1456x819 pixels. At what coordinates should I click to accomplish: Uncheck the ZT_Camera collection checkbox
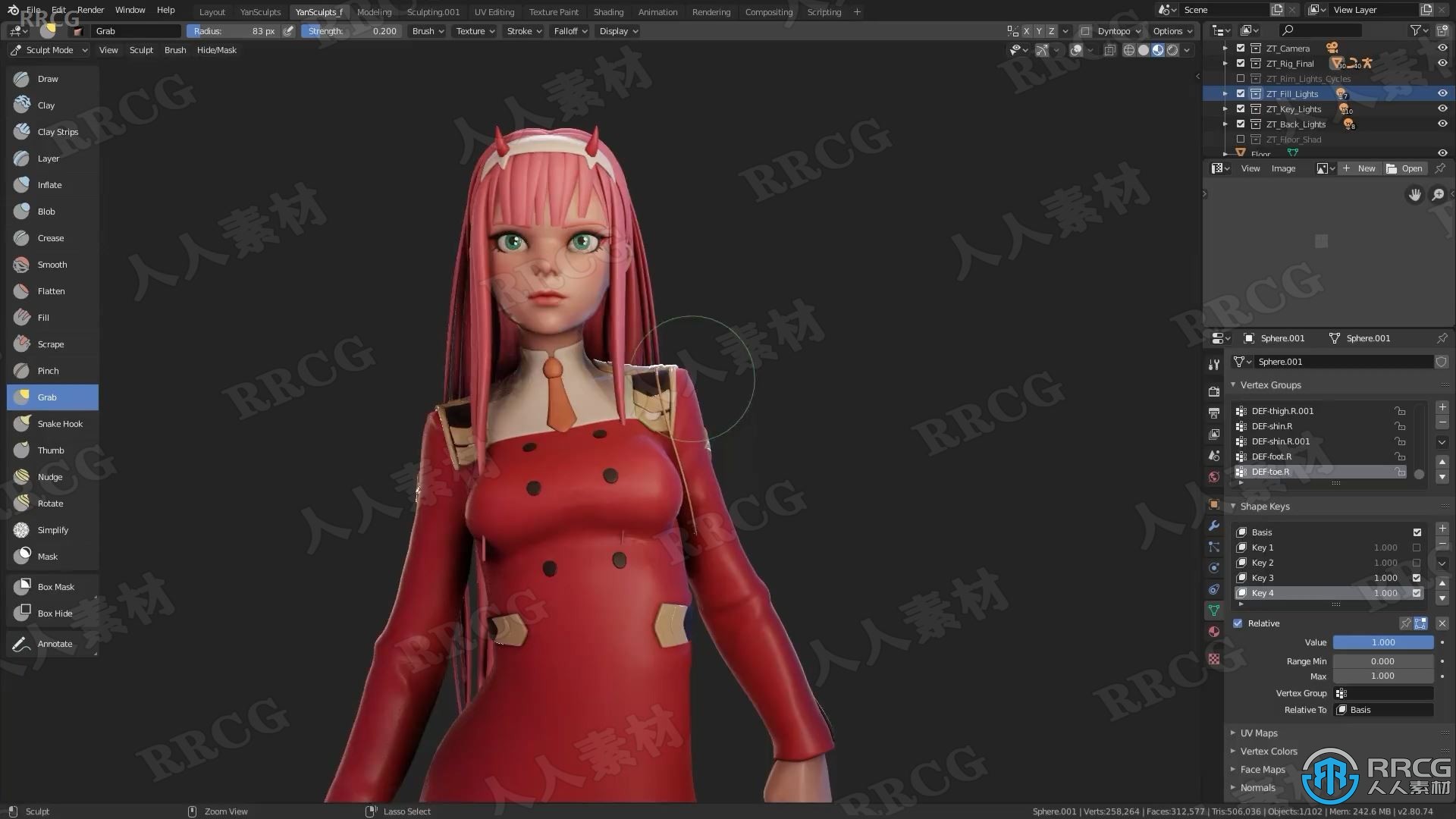(x=1241, y=48)
